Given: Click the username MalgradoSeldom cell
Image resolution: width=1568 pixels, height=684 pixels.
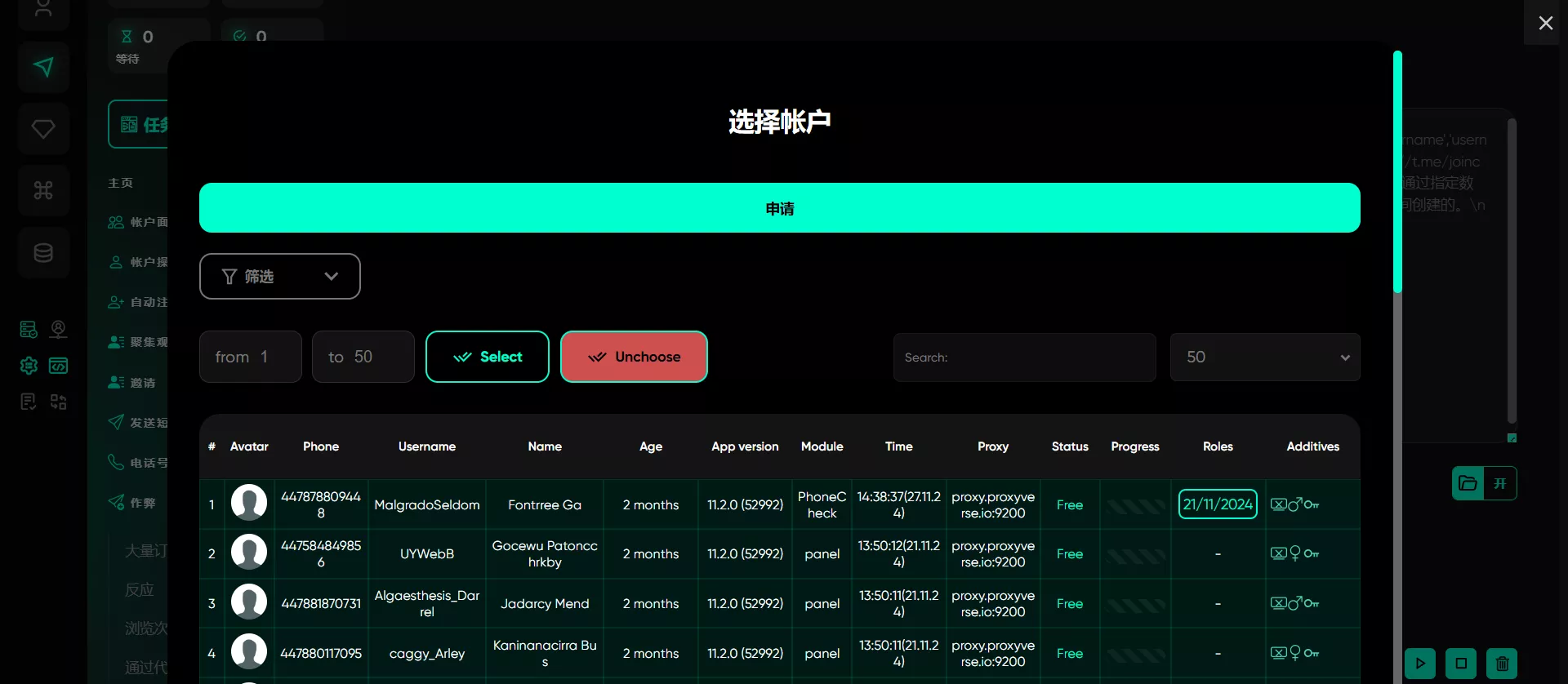Looking at the screenshot, I should pyautogui.click(x=427, y=505).
